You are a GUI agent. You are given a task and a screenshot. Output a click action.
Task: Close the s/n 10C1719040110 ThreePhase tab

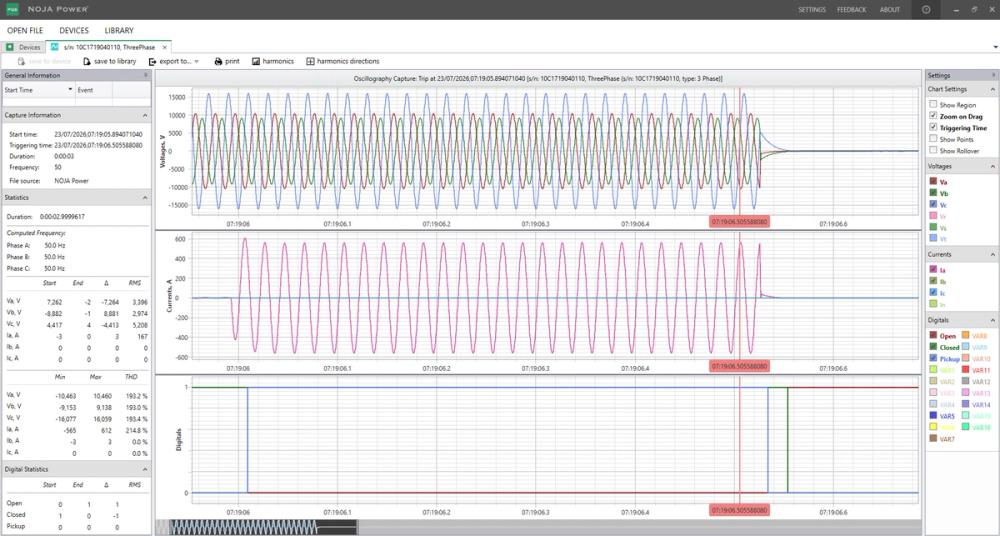pos(165,47)
